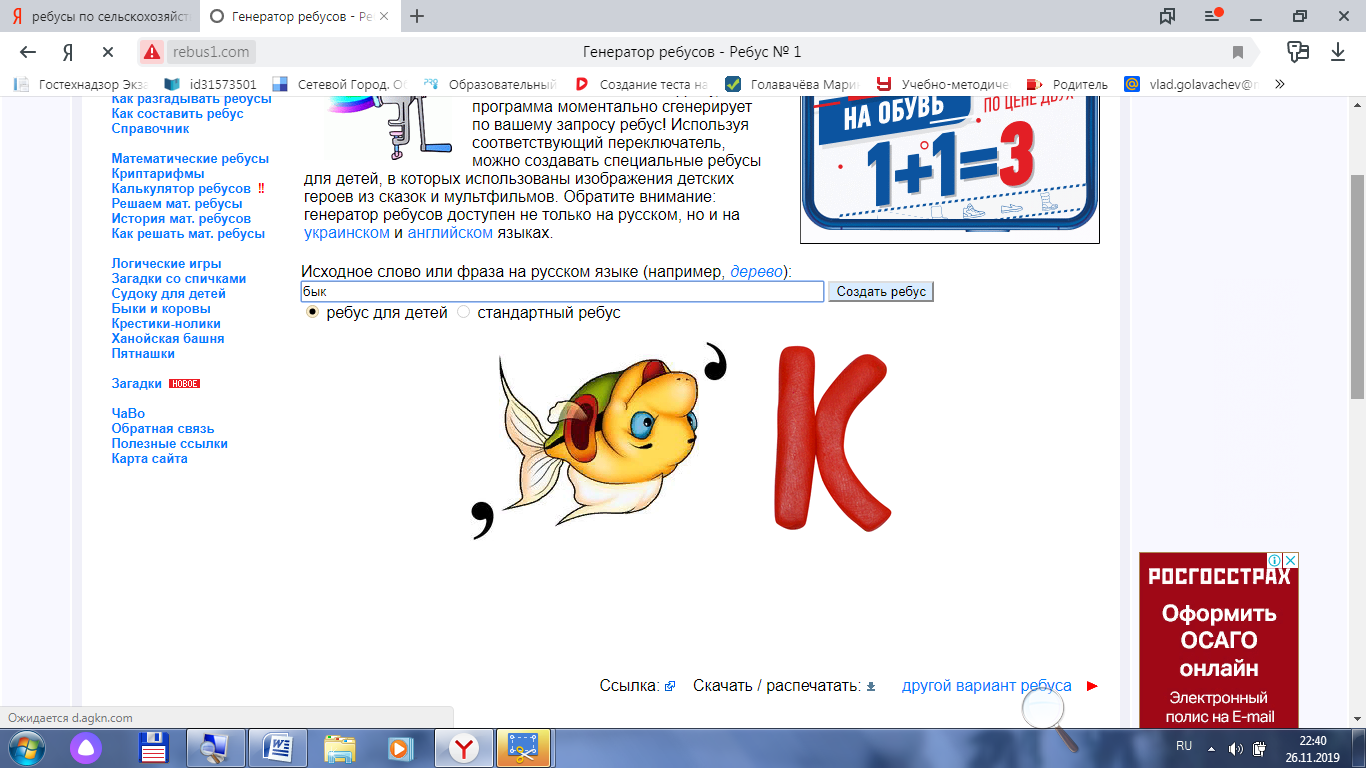Open 'Загадки' new section link
Screen dimensions: 1366x768
pyautogui.click(x=136, y=384)
